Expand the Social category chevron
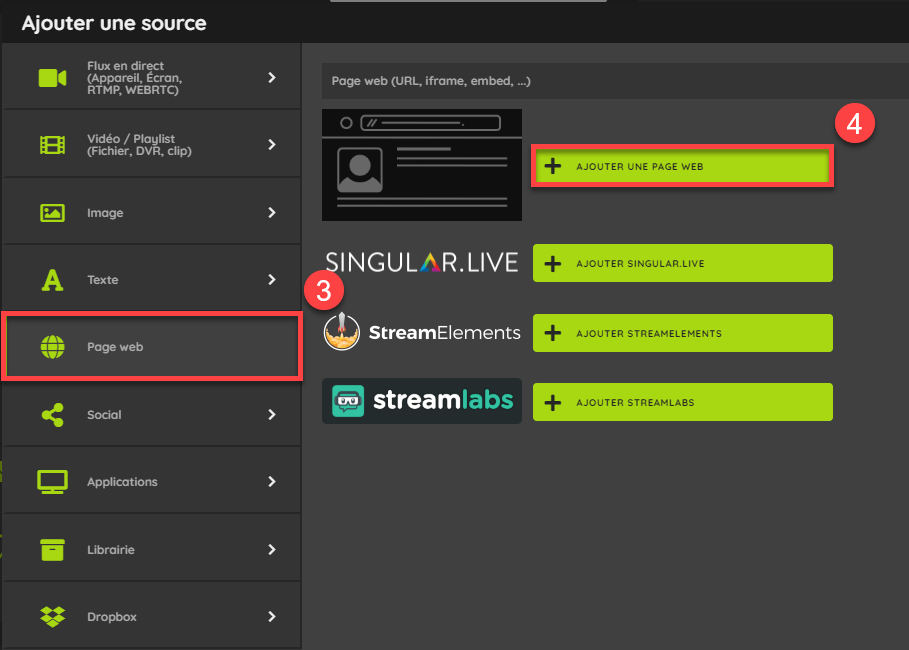The height and width of the screenshot is (650, 909). coord(272,415)
